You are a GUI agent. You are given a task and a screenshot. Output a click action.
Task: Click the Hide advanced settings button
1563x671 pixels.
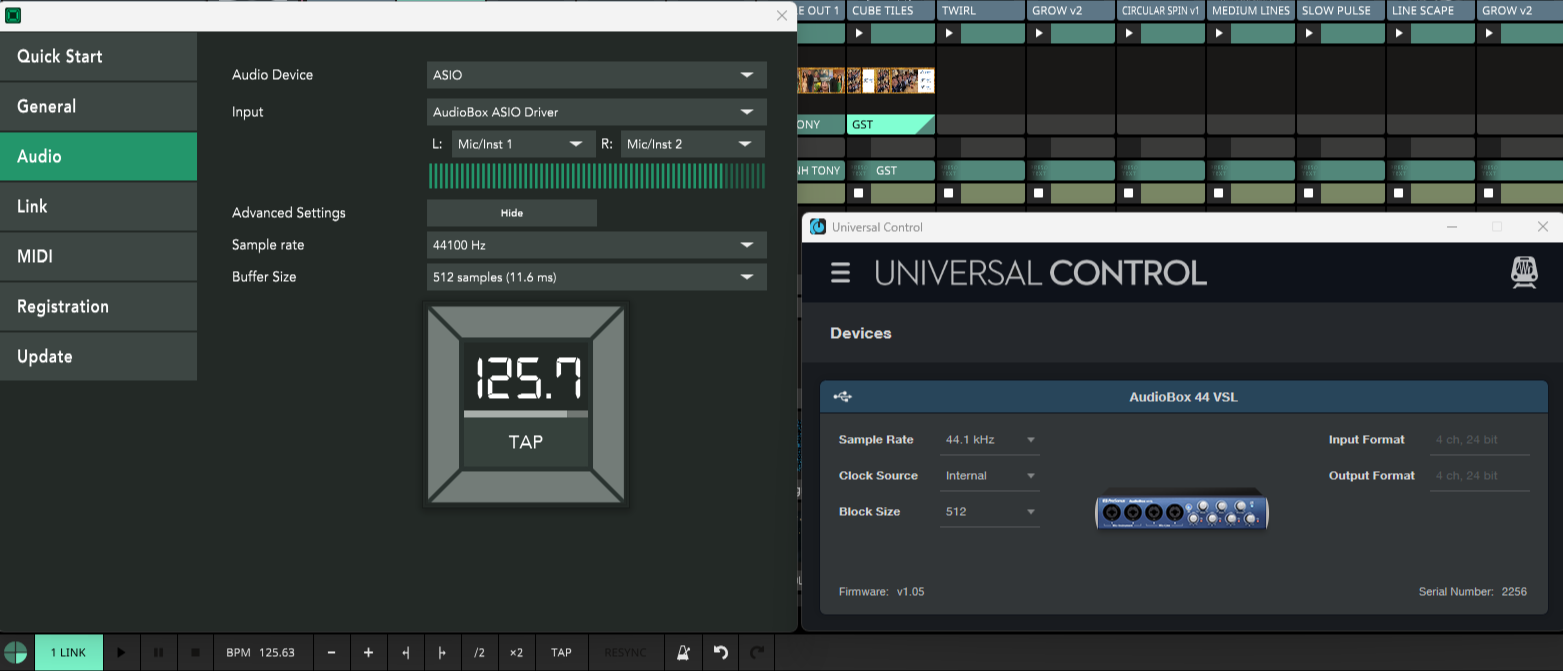(x=511, y=213)
